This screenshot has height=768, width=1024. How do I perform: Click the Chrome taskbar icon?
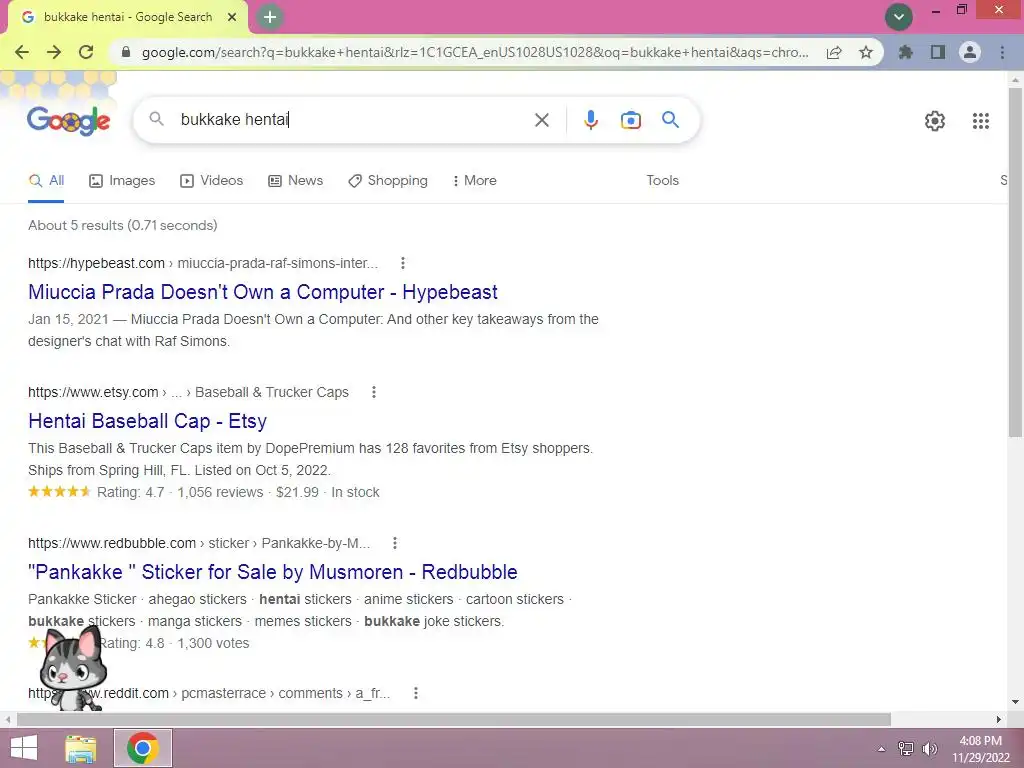click(143, 748)
